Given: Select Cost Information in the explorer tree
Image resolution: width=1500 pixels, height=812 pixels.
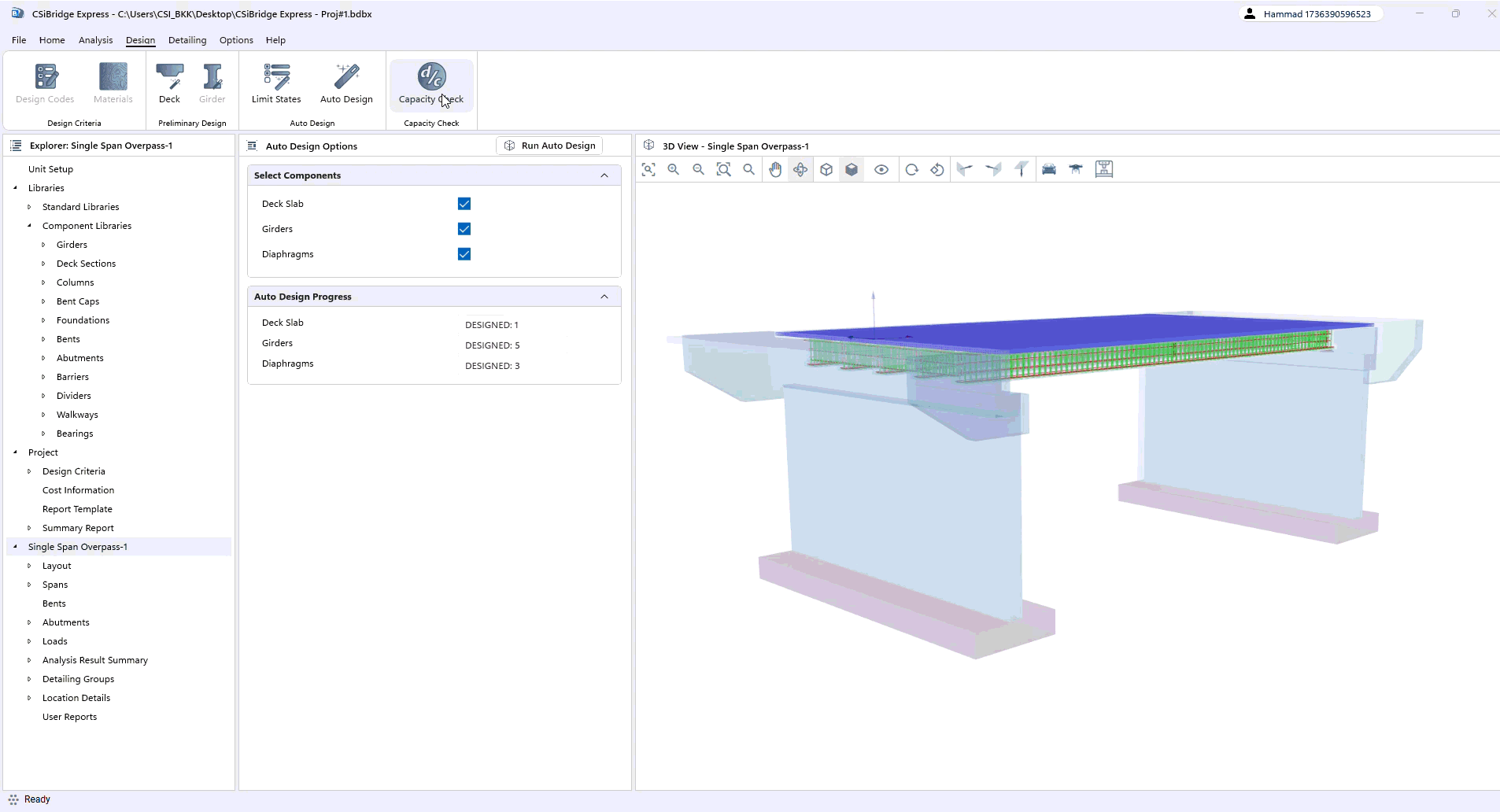Looking at the screenshot, I should point(78,490).
